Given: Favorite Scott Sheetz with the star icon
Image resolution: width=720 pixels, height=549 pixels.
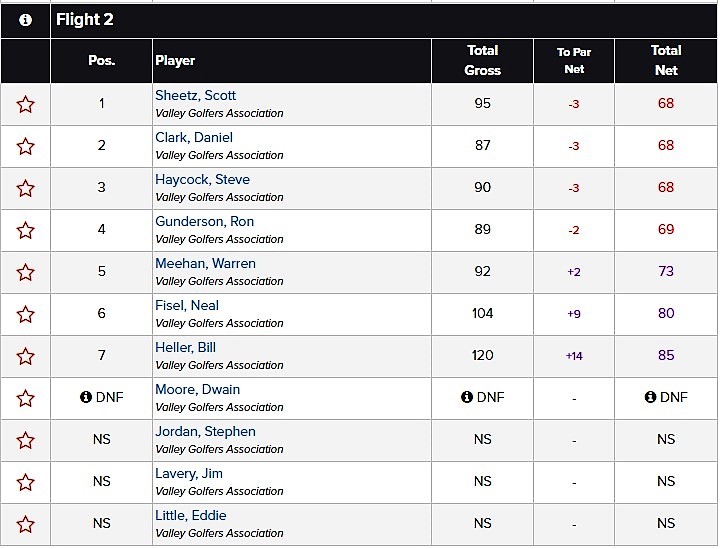Looking at the screenshot, I should (x=25, y=104).
